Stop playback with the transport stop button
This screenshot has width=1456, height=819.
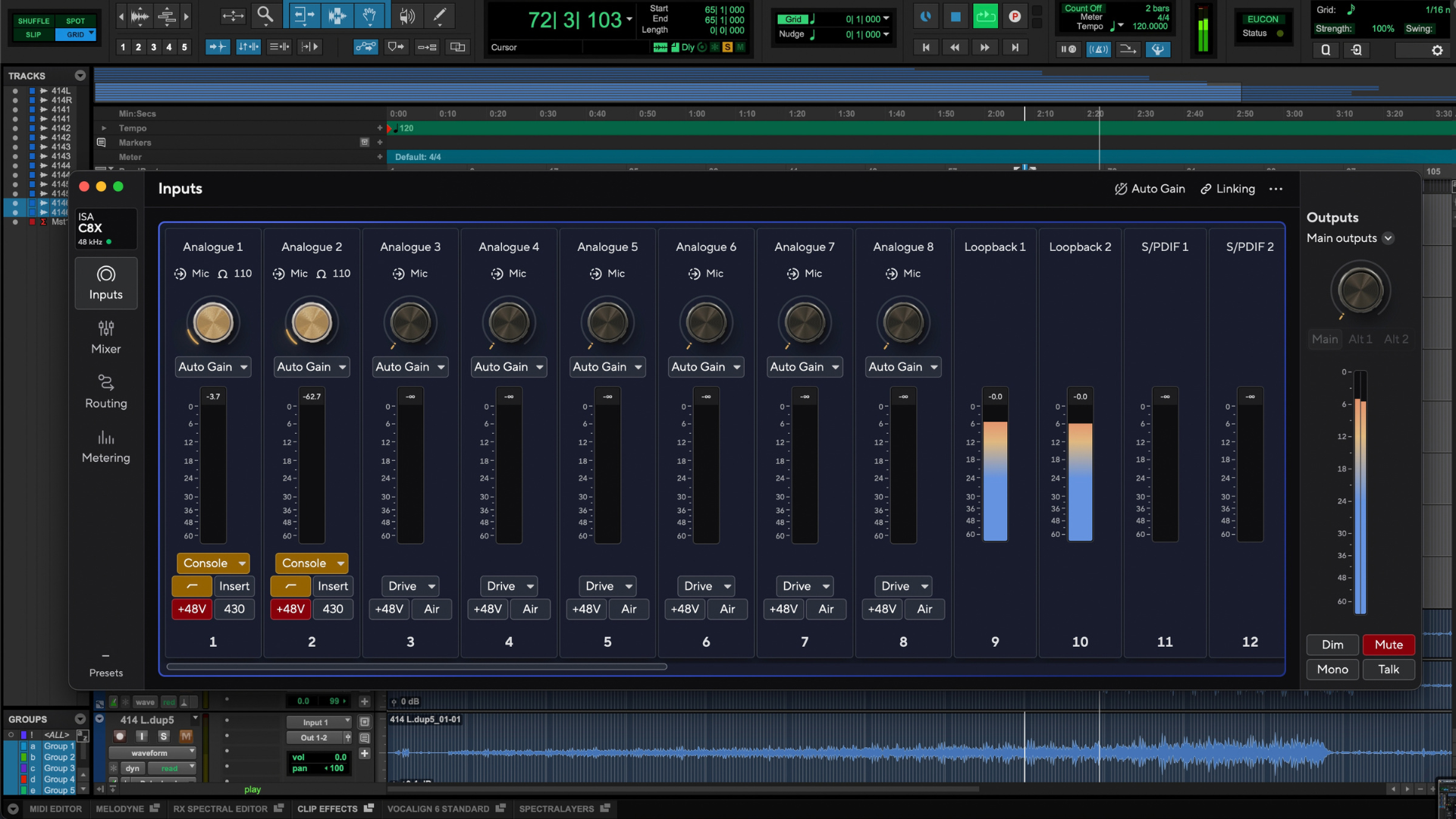click(955, 16)
